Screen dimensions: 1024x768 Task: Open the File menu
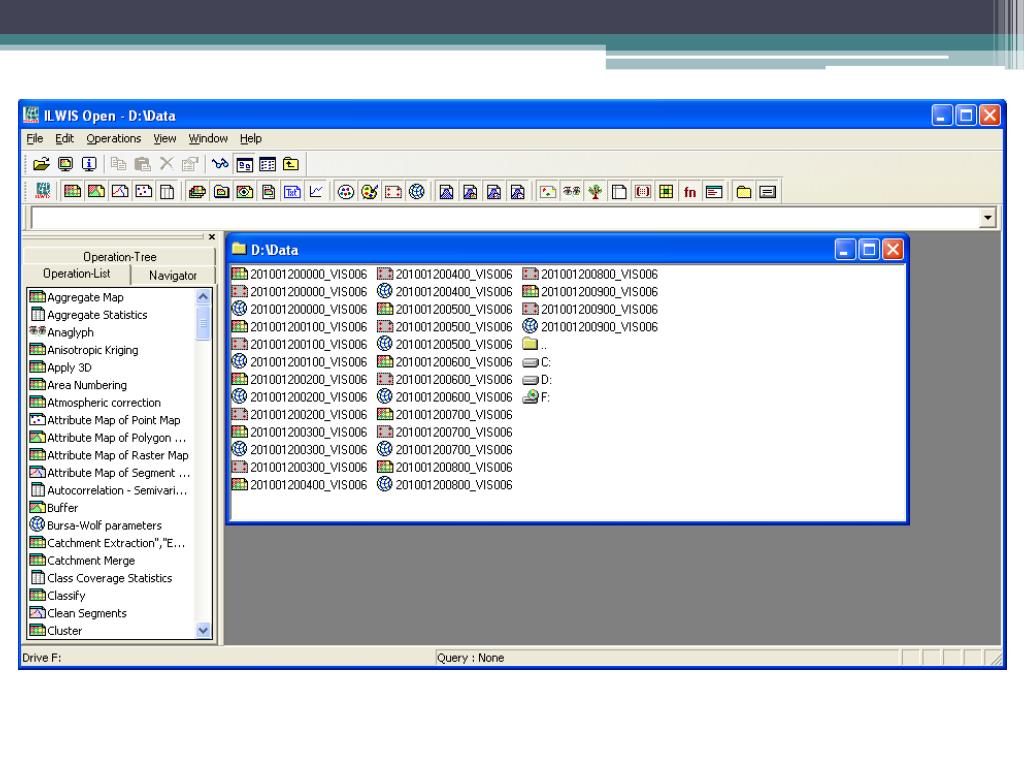(x=35, y=138)
